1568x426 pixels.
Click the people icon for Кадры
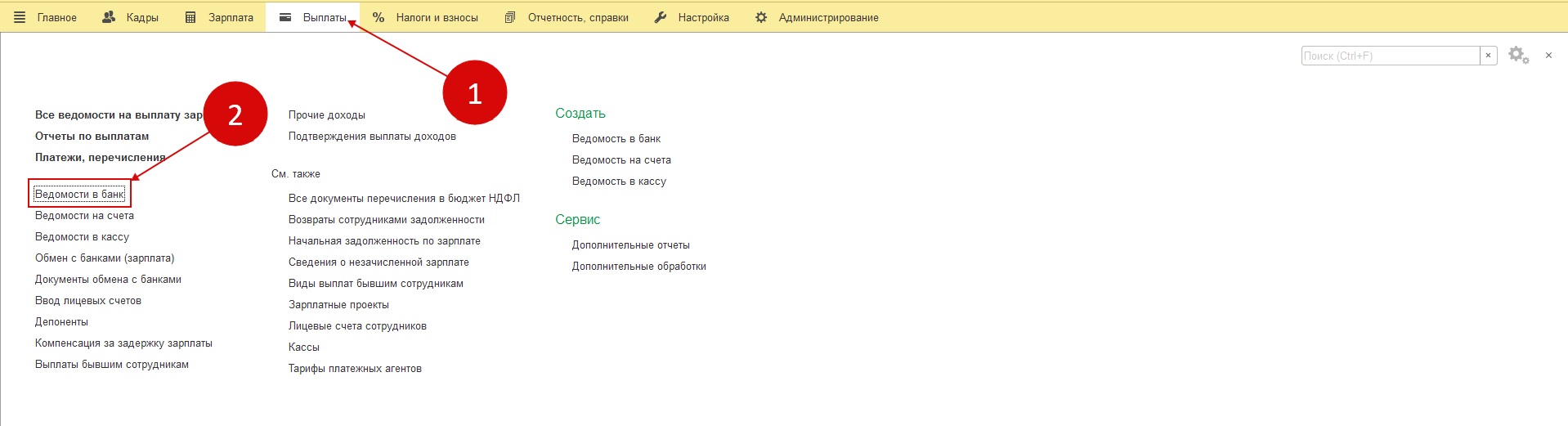pos(109,17)
